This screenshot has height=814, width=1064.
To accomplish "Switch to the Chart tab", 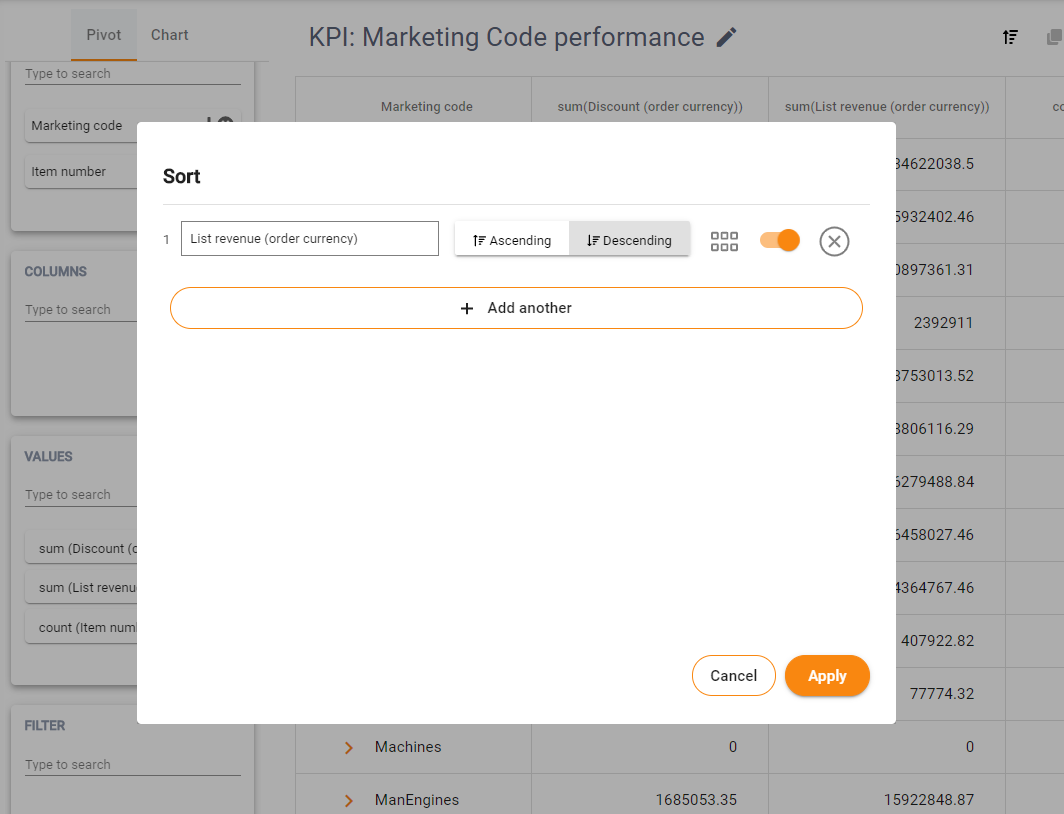I will click(169, 35).
